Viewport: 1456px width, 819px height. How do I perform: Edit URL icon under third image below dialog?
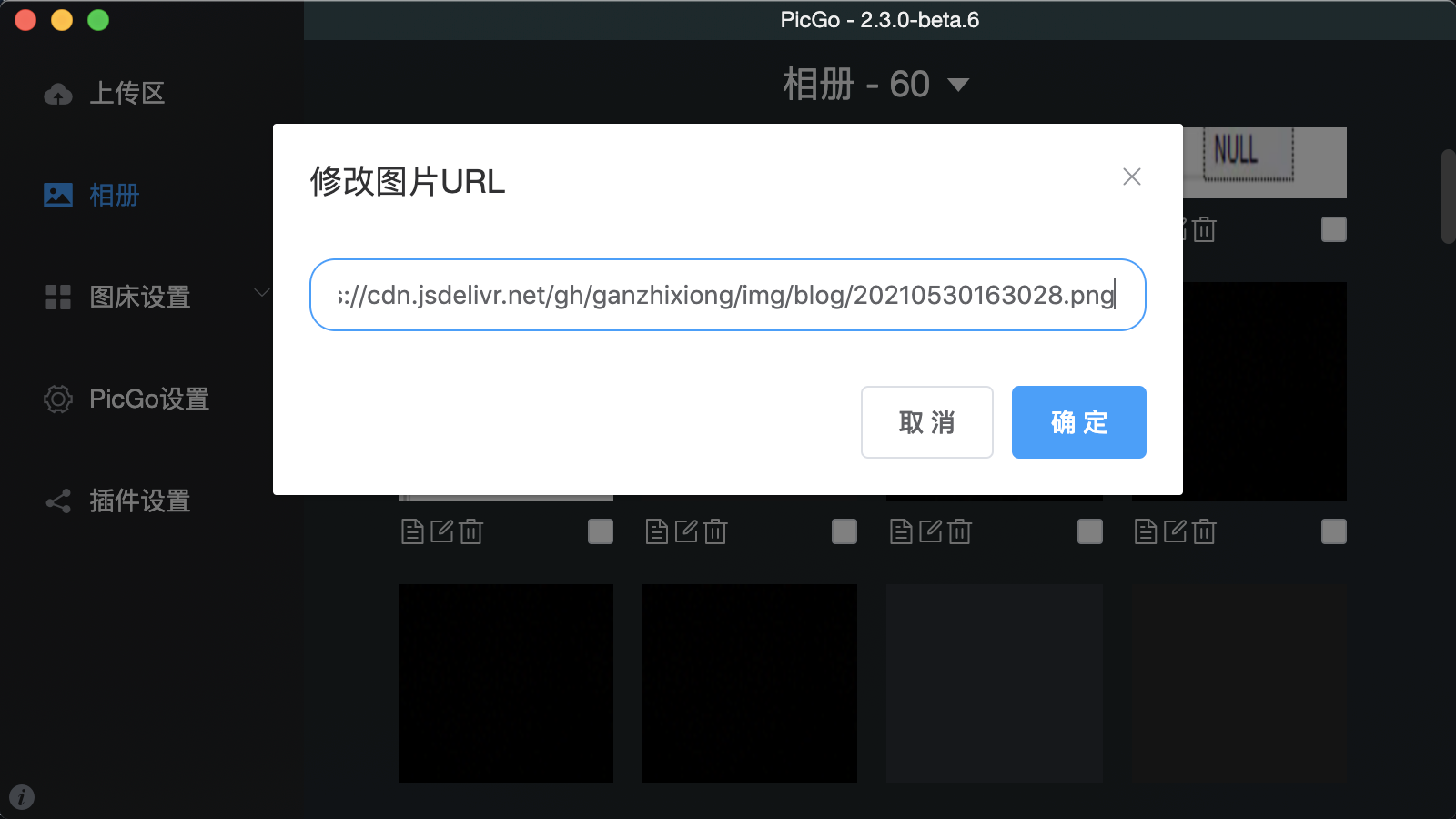pos(931,531)
